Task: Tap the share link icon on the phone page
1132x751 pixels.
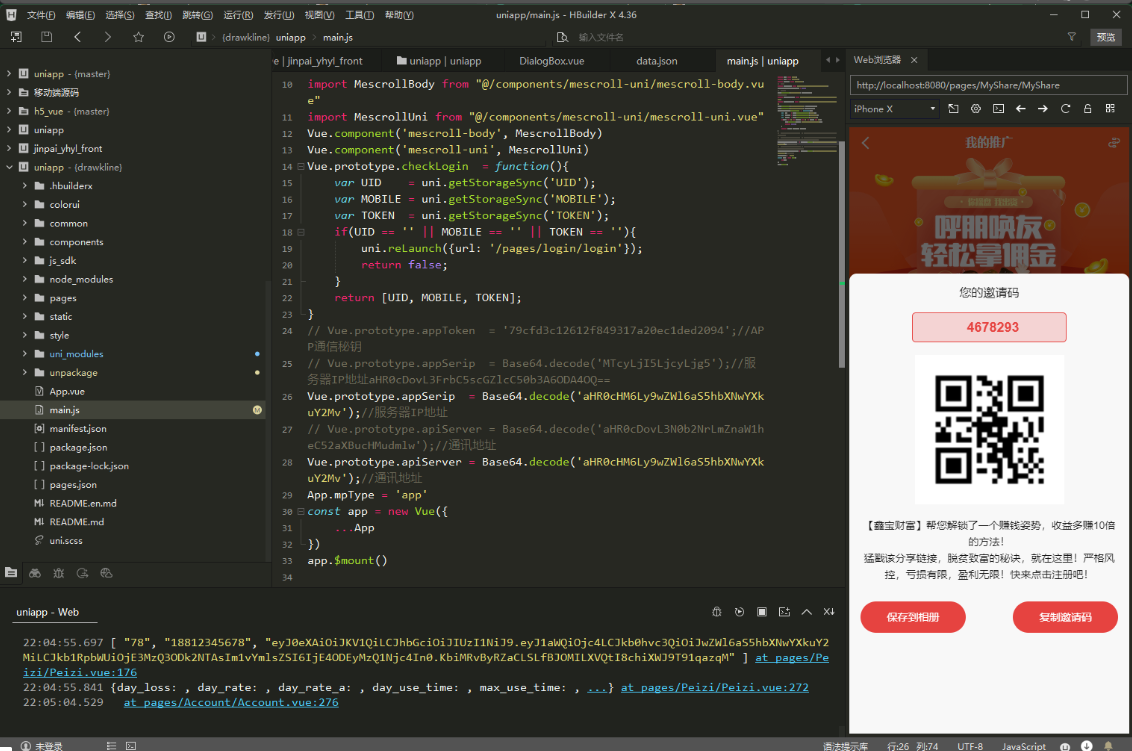Action: pyautogui.click(x=1114, y=143)
